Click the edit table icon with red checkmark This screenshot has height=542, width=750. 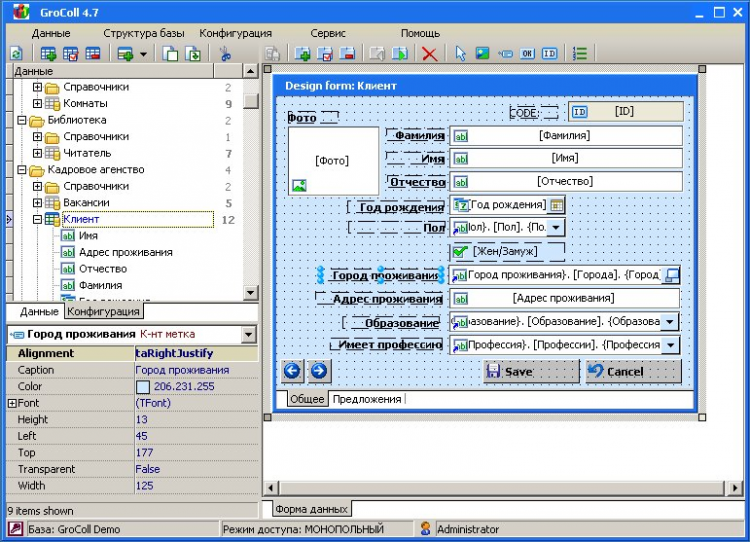click(x=70, y=54)
